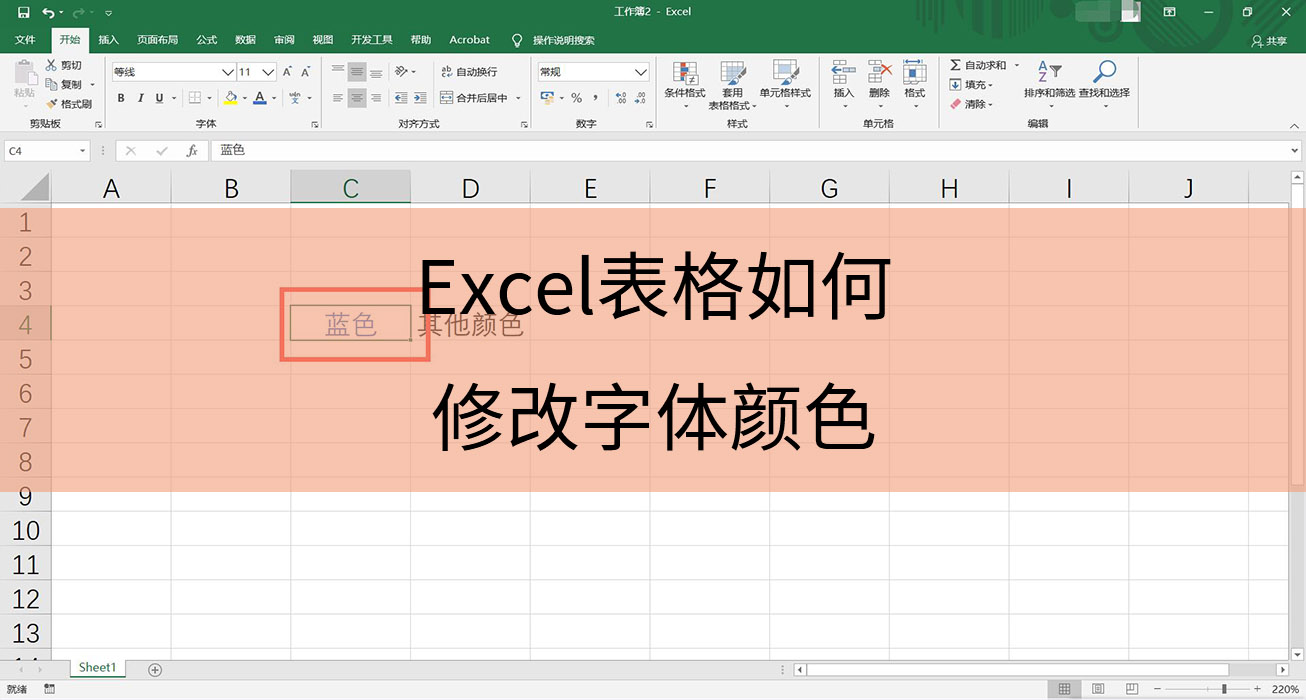
Task: Click the insert function fx icon
Action: 192,150
